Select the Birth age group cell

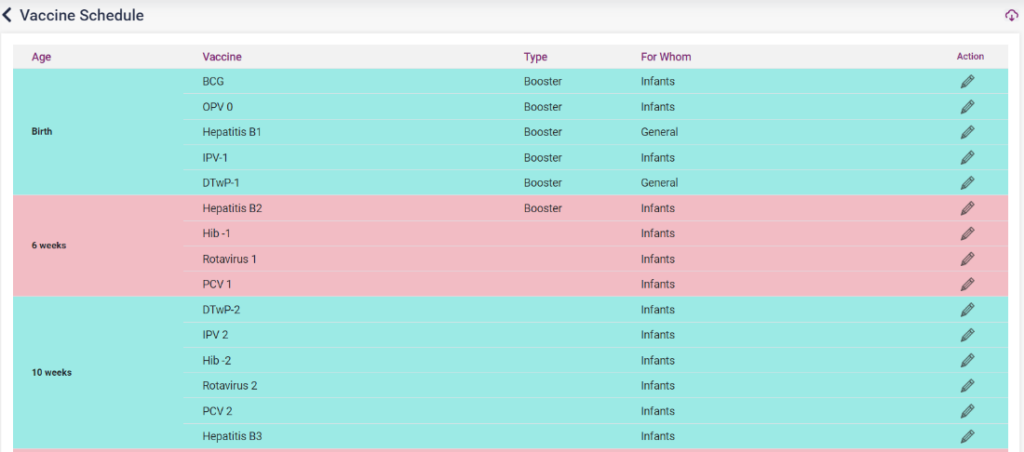tap(42, 132)
